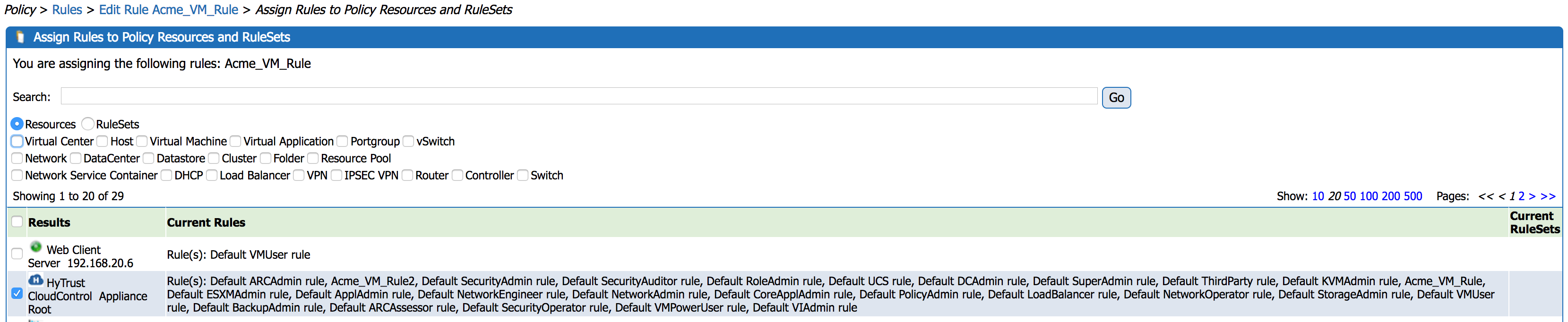Show 50 results per page
The width and height of the screenshot is (1568, 322).
click(1350, 196)
